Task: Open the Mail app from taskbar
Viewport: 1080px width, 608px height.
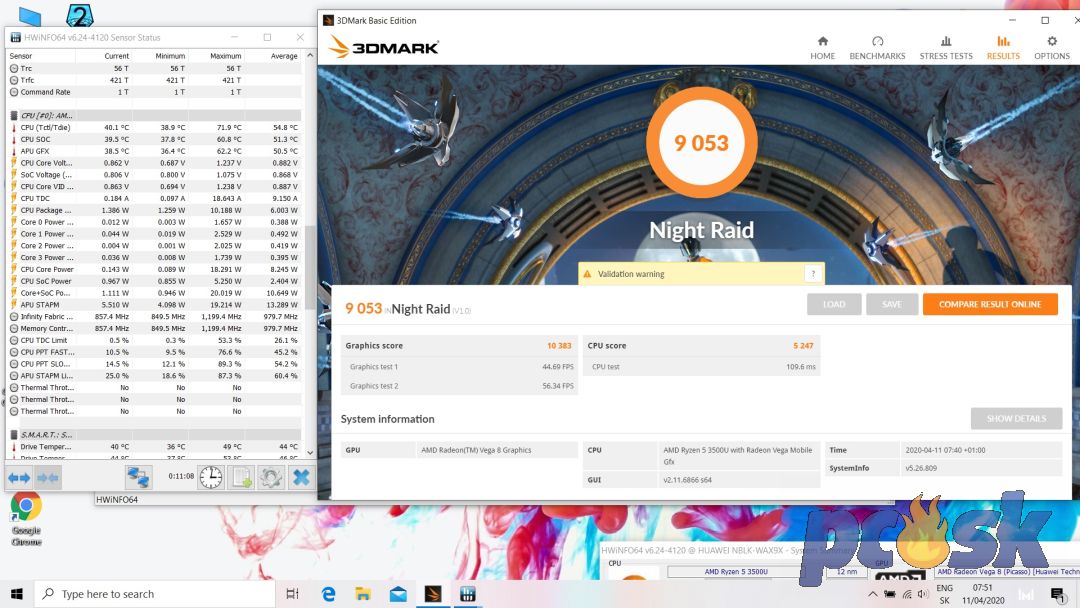Action: point(398,594)
